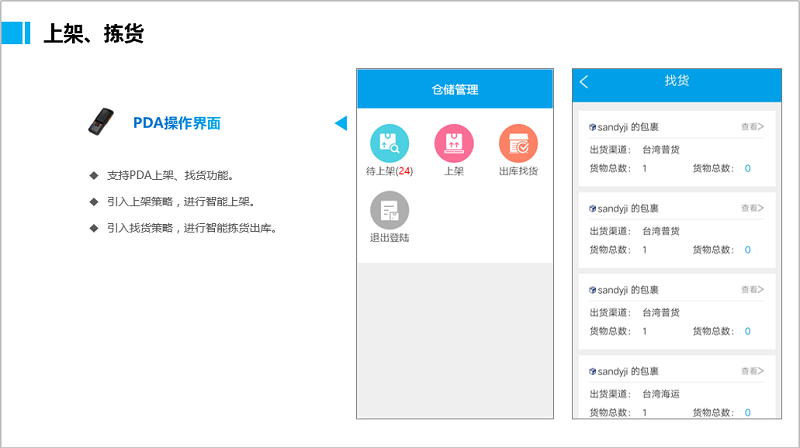Tap the package icon in the 台湾海运 card
Image resolution: width=800 pixels, height=448 pixels.
click(592, 371)
